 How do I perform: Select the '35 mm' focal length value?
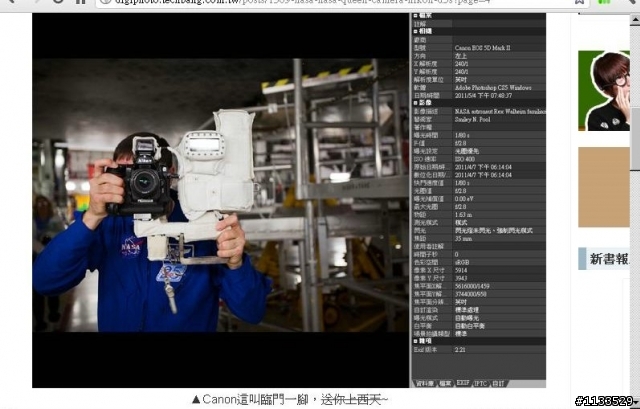click(463, 238)
